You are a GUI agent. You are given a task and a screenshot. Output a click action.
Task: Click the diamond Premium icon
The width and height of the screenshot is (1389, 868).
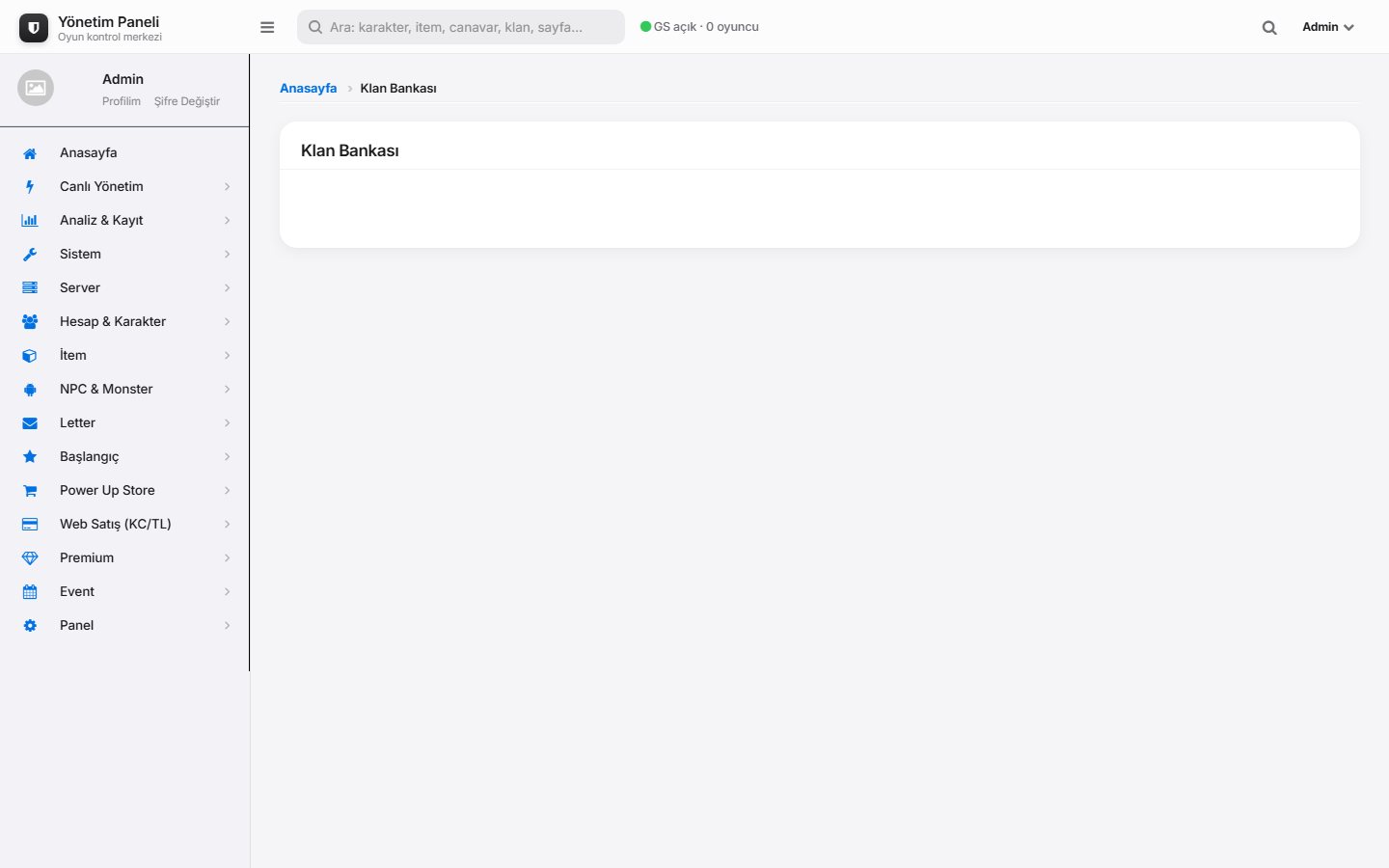coord(30,558)
